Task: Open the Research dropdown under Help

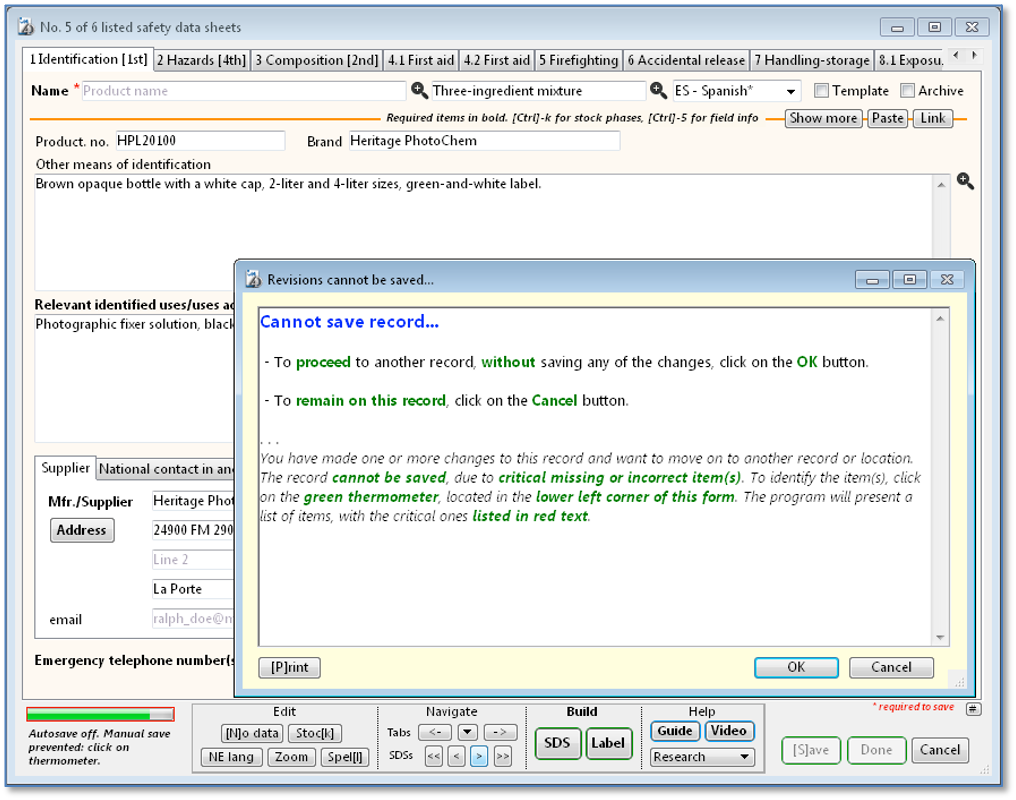Action: 702,757
